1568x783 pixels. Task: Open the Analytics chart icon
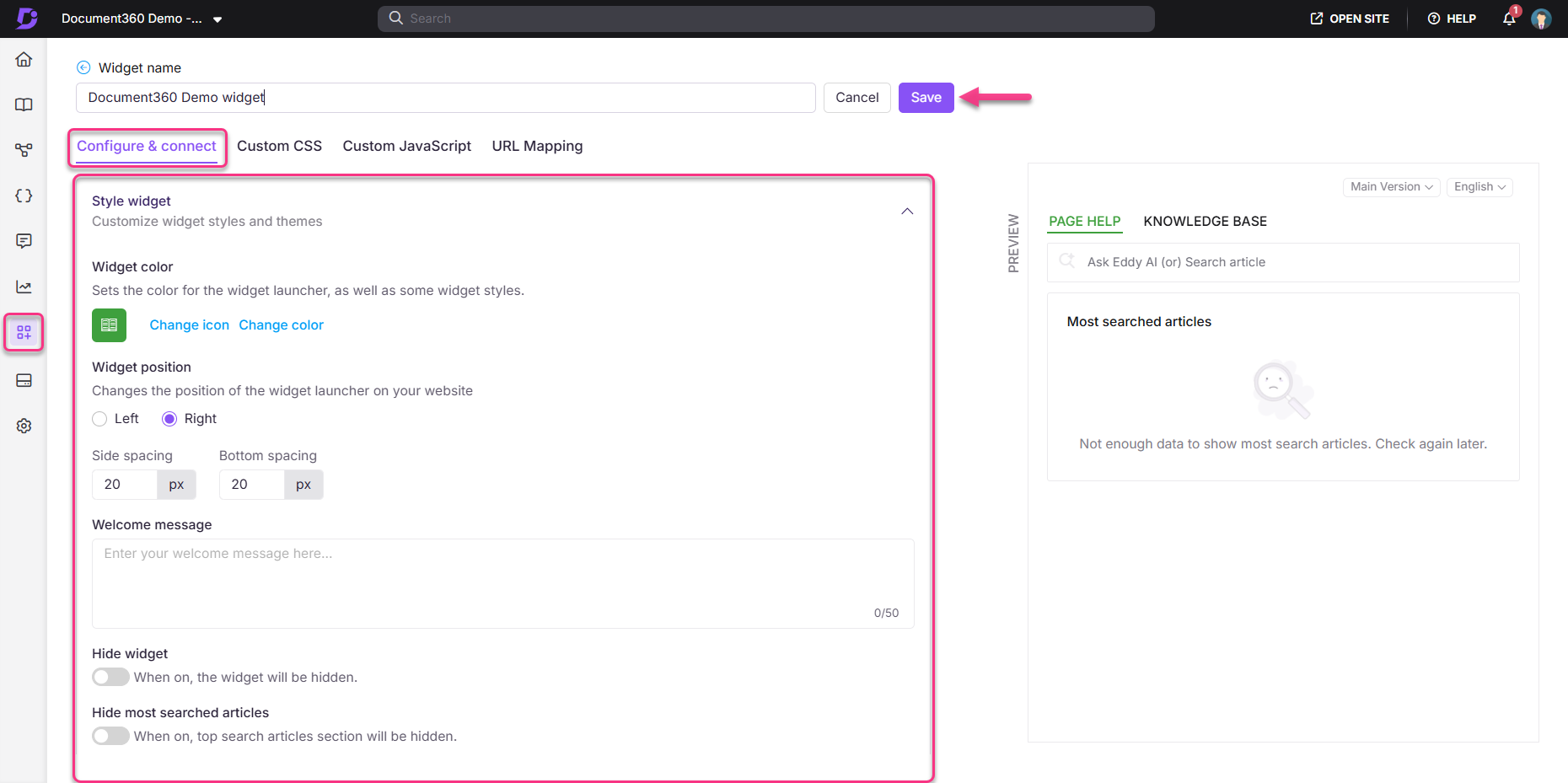click(x=24, y=287)
